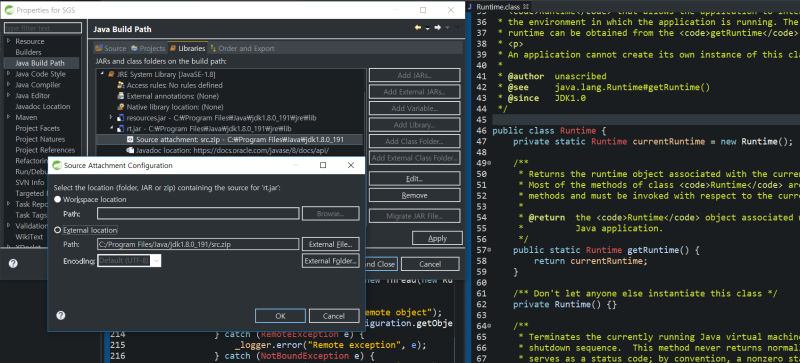Click the Add JARs... button
The image size is (800, 363).
coord(414,76)
